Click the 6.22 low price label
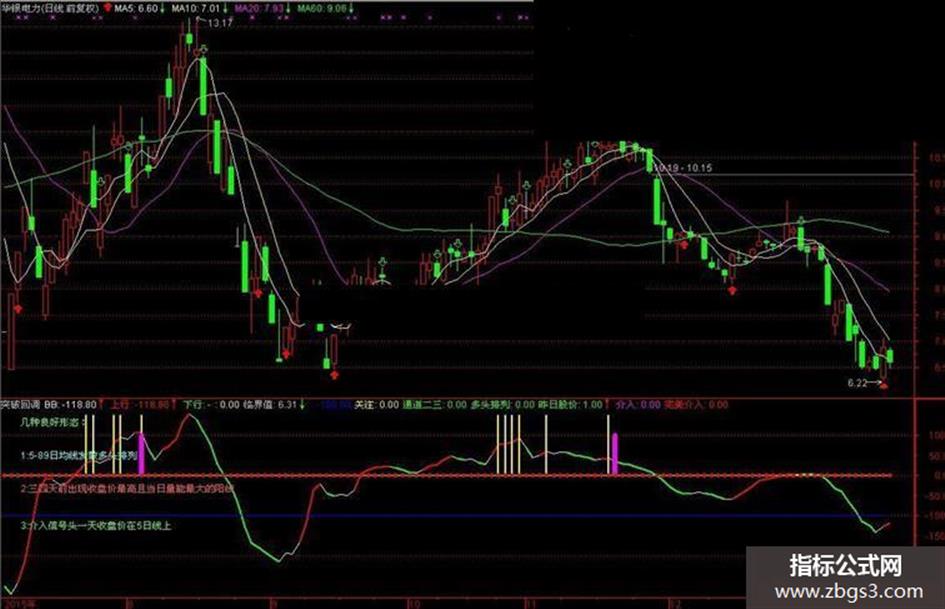 [x=857, y=383]
